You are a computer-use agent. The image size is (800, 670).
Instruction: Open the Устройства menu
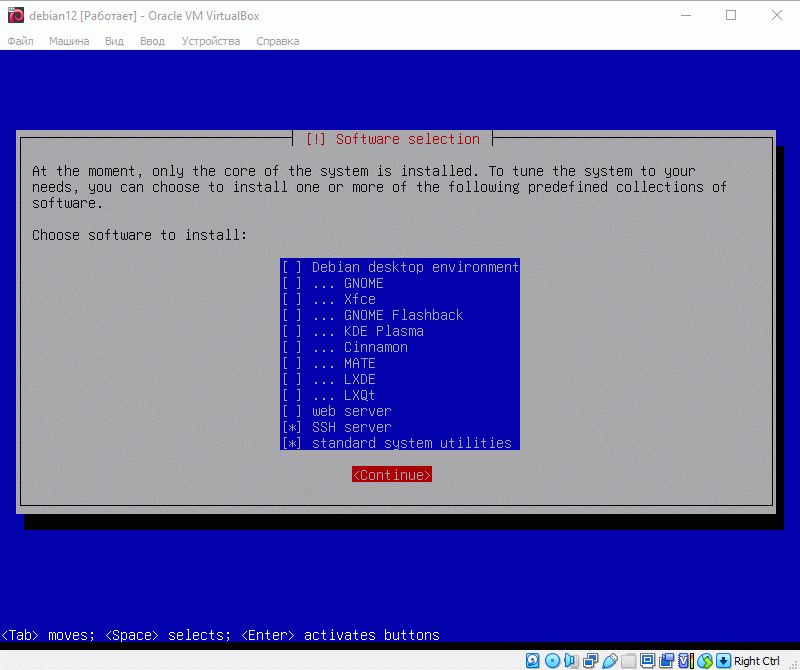[x=211, y=41]
